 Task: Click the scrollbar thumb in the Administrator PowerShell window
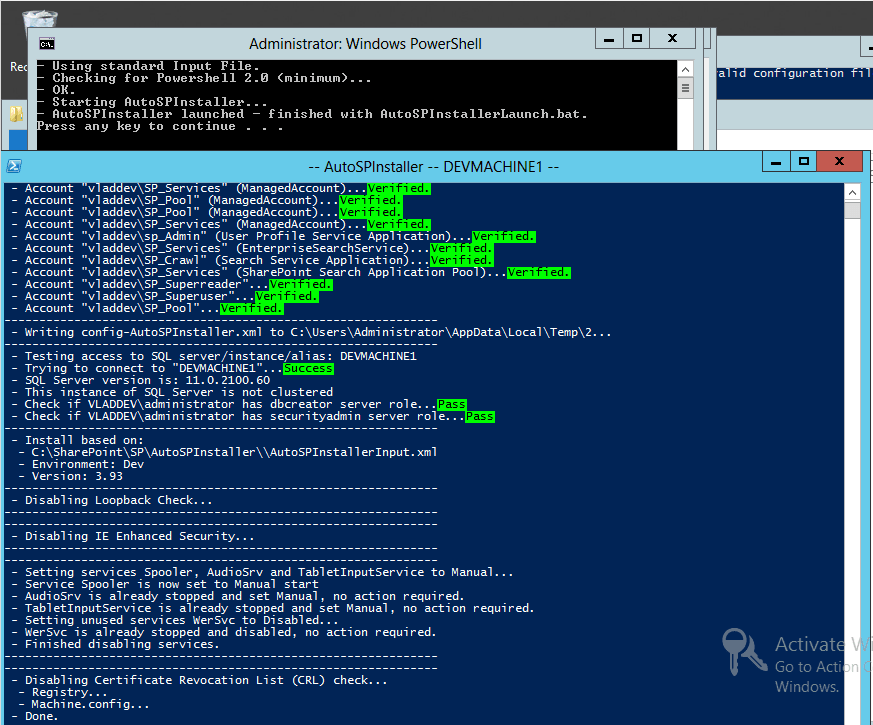(685, 88)
